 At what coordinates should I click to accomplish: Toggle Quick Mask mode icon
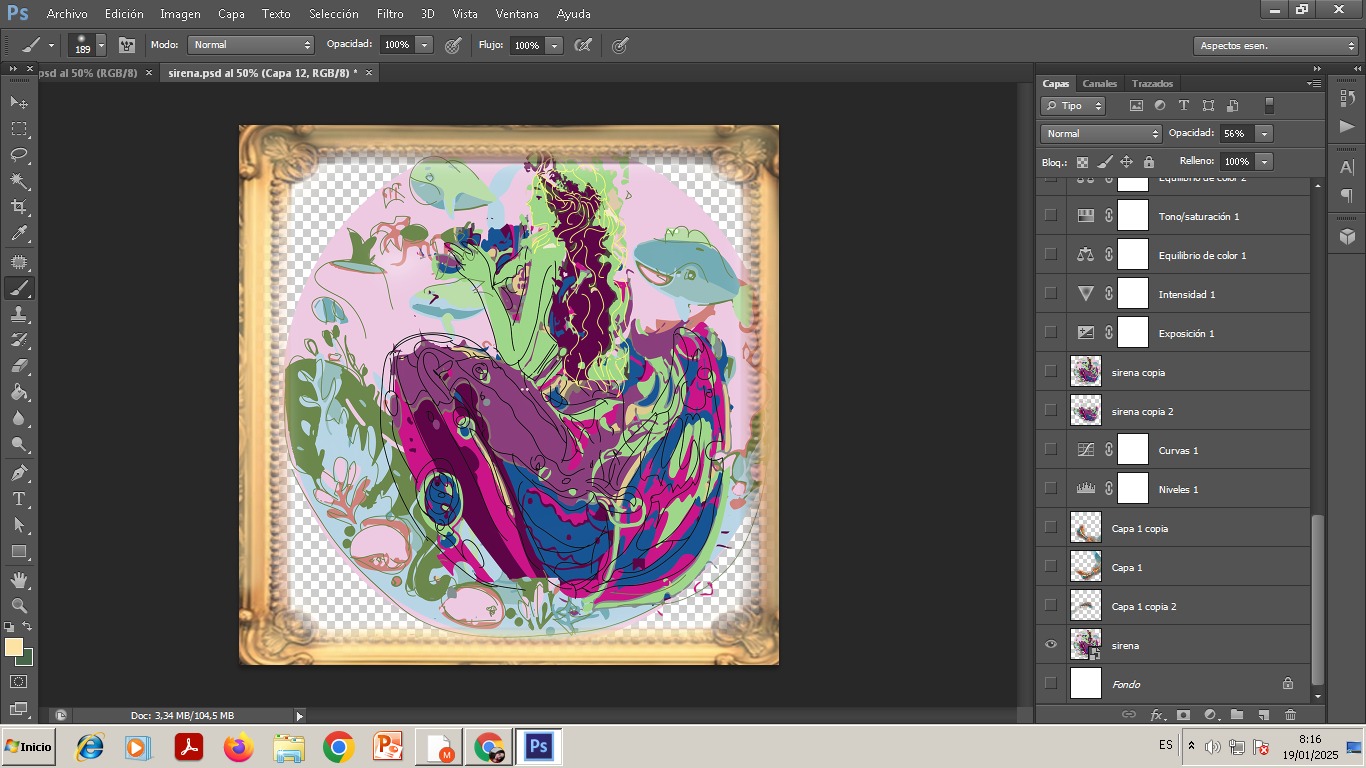point(19,682)
